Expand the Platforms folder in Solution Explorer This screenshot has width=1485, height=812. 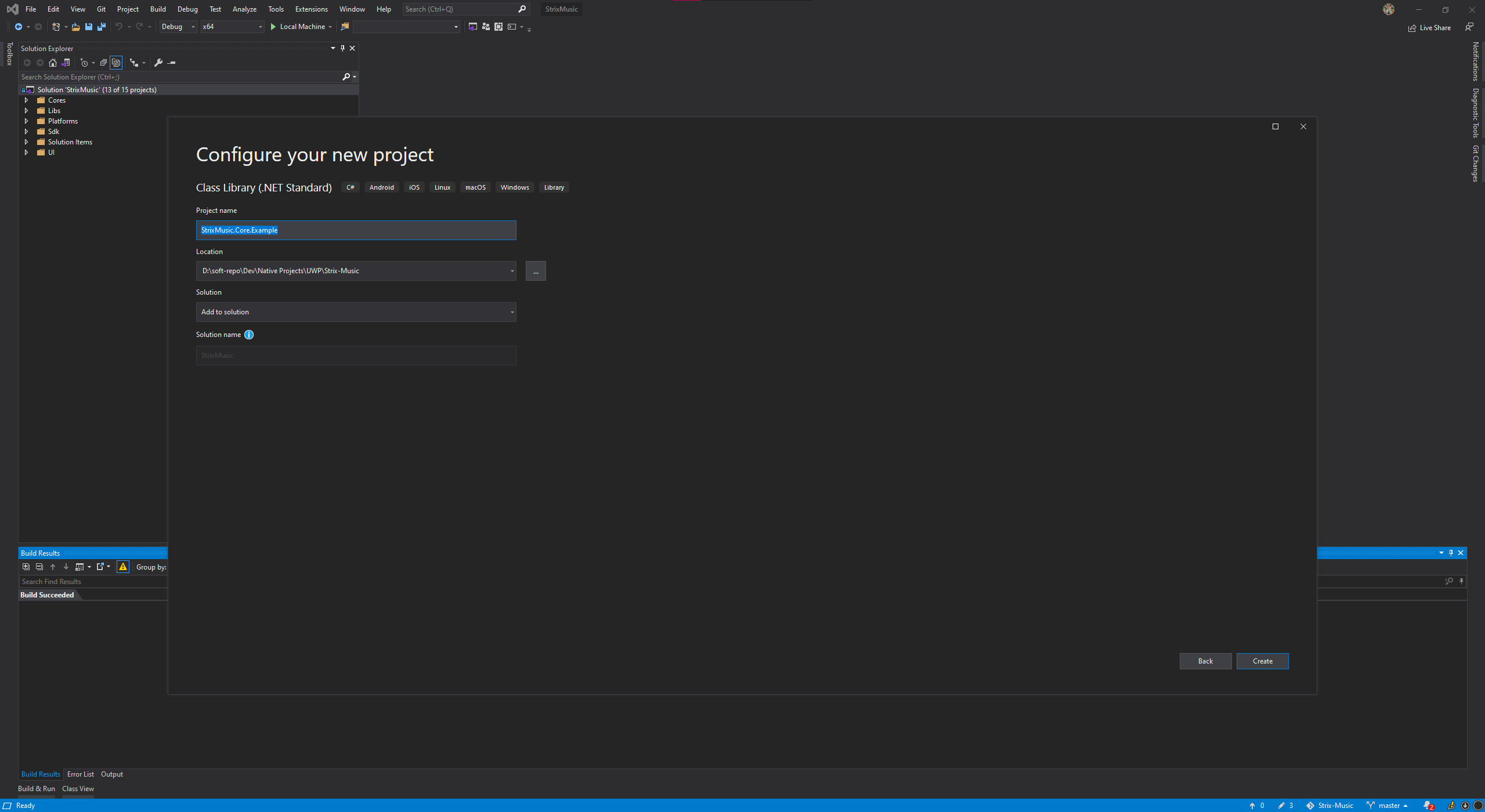26,121
